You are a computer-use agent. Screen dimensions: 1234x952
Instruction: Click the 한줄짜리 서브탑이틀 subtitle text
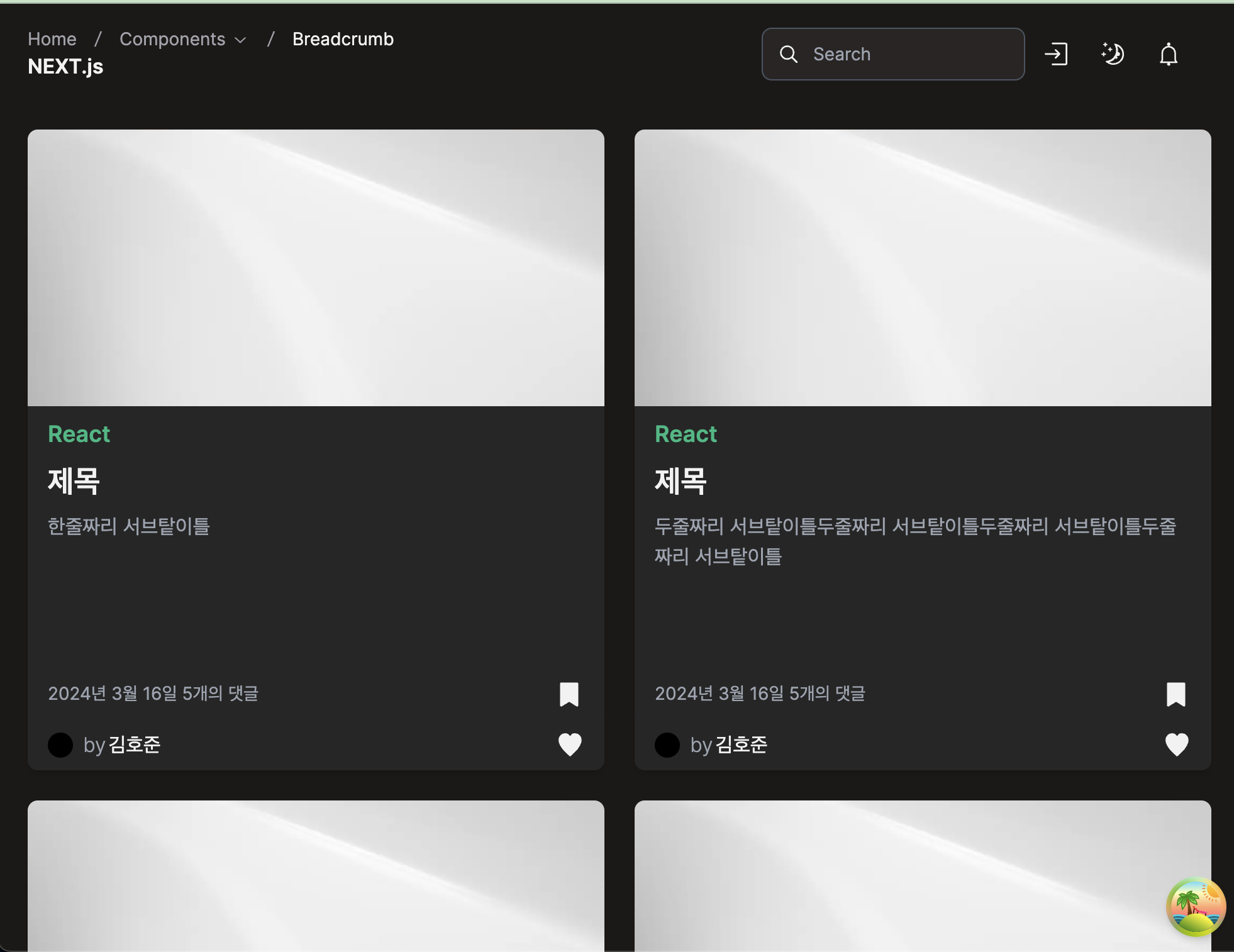[x=129, y=526]
